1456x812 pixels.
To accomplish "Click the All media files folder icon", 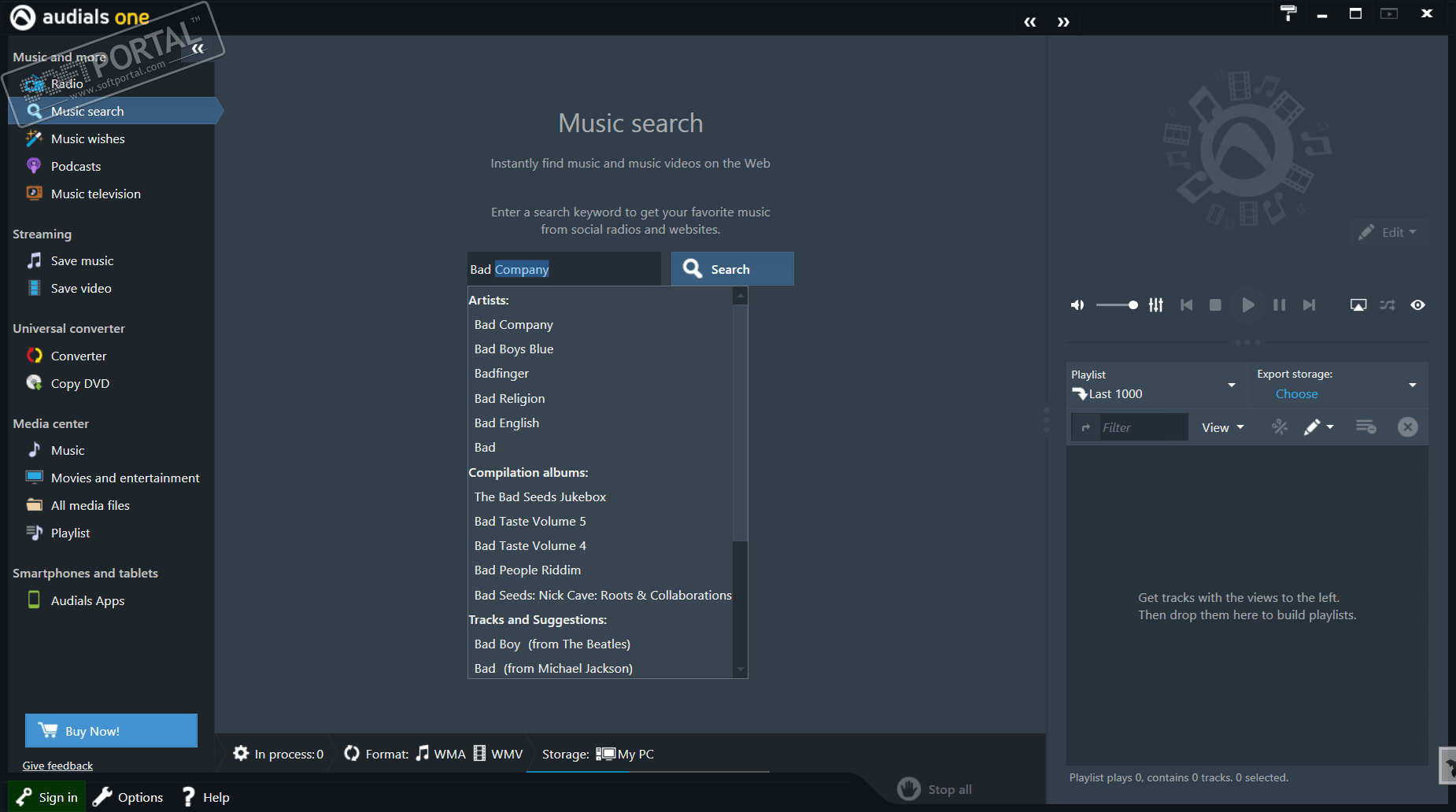I will pos(34,505).
